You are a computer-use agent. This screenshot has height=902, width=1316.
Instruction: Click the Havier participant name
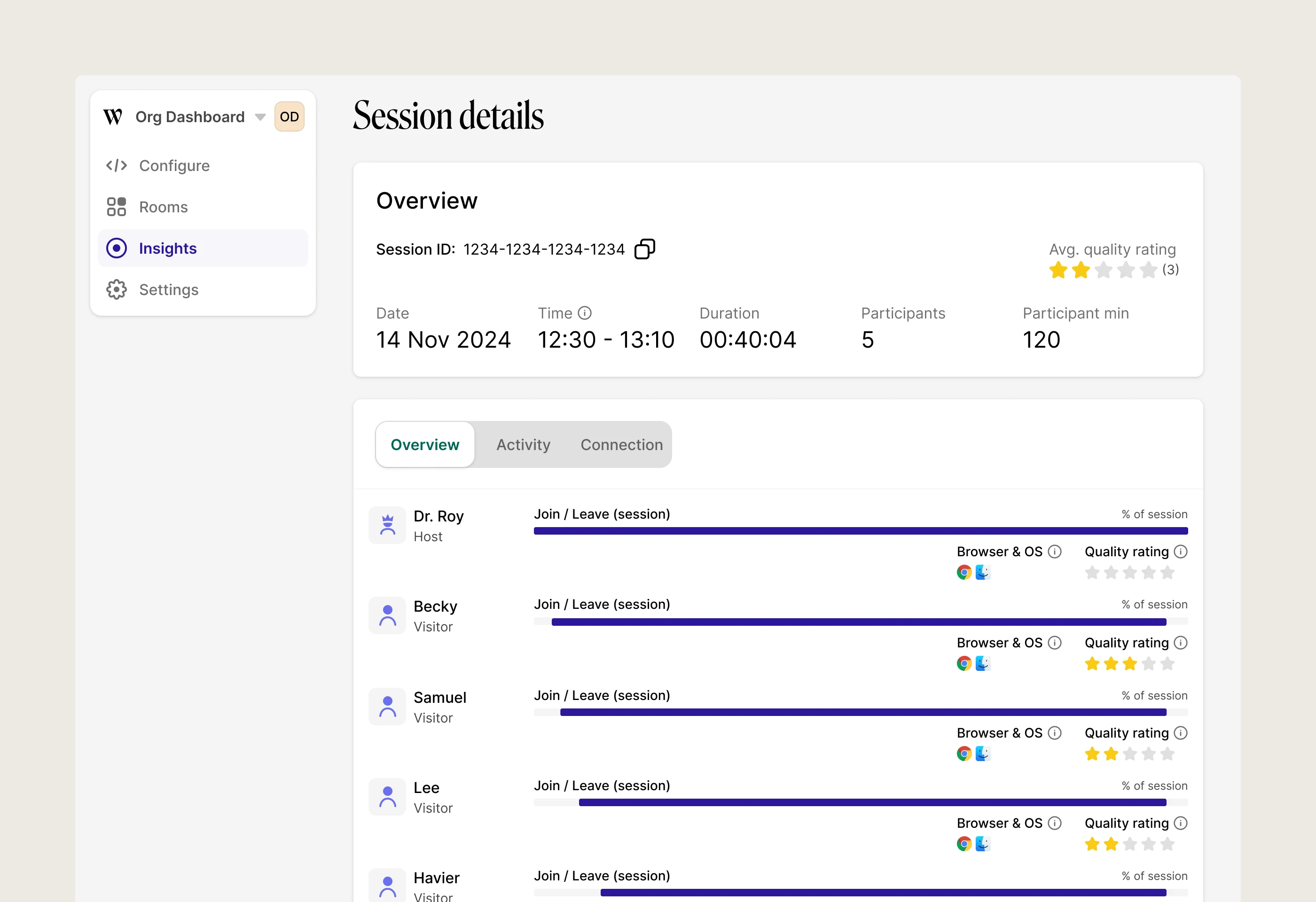click(437, 878)
